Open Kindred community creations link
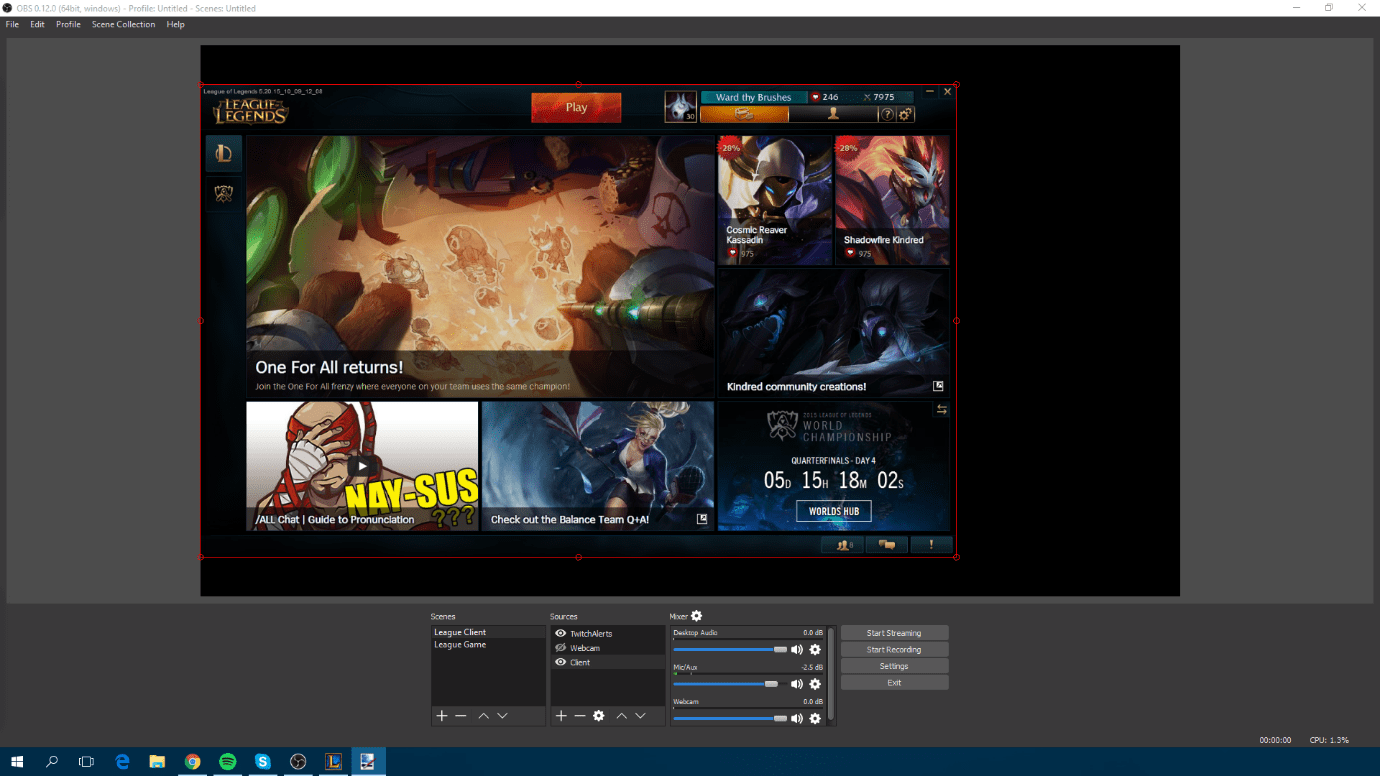The height and width of the screenshot is (776, 1380). (833, 333)
